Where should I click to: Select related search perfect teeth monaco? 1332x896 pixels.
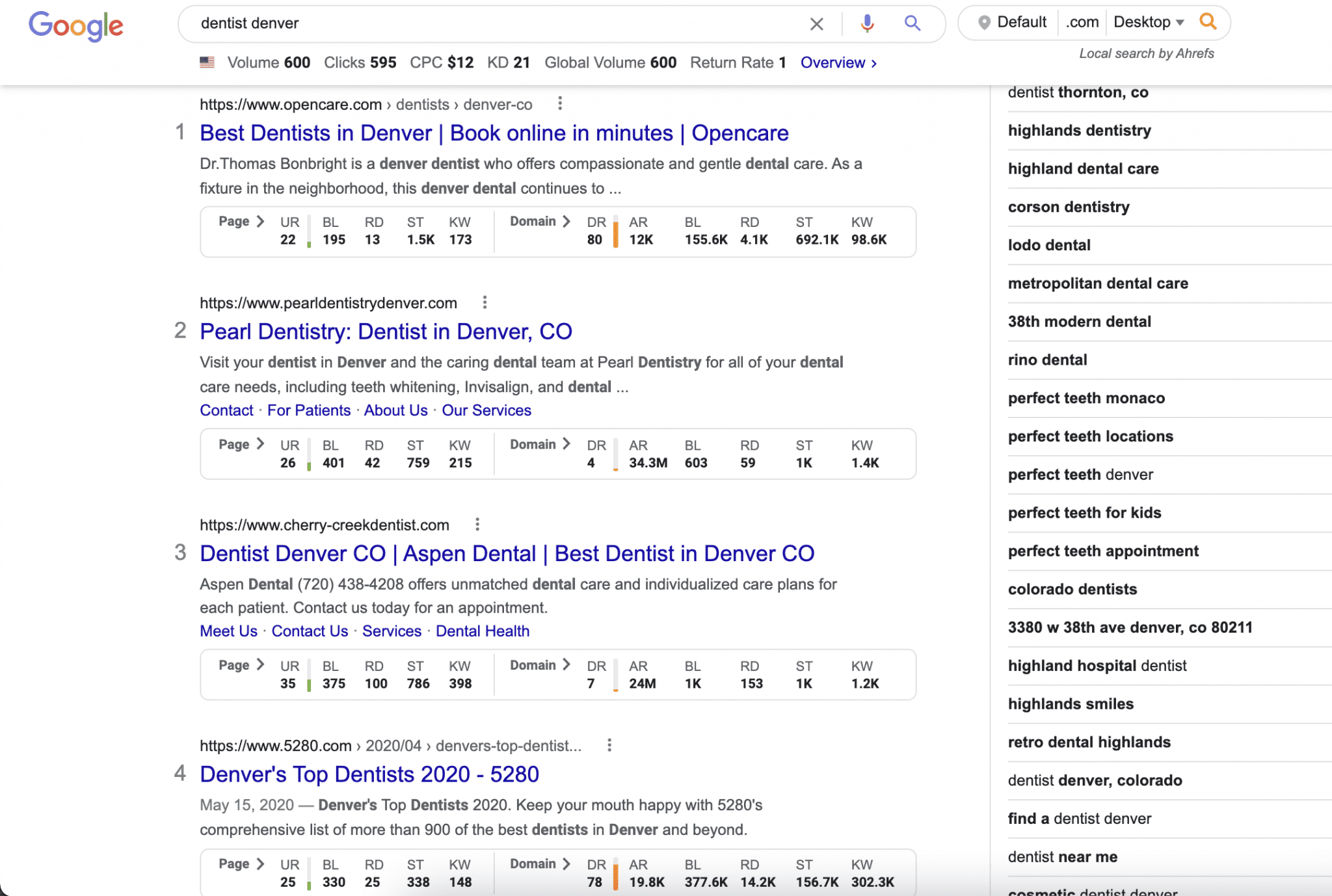[x=1086, y=399]
